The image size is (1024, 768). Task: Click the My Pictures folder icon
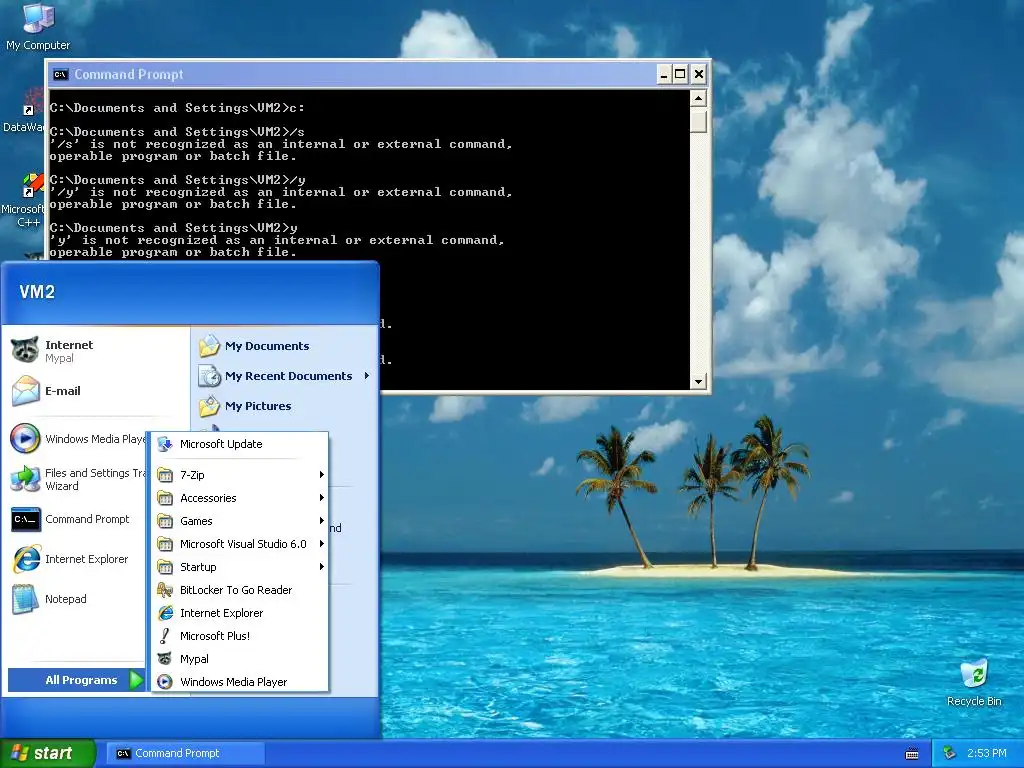(209, 406)
